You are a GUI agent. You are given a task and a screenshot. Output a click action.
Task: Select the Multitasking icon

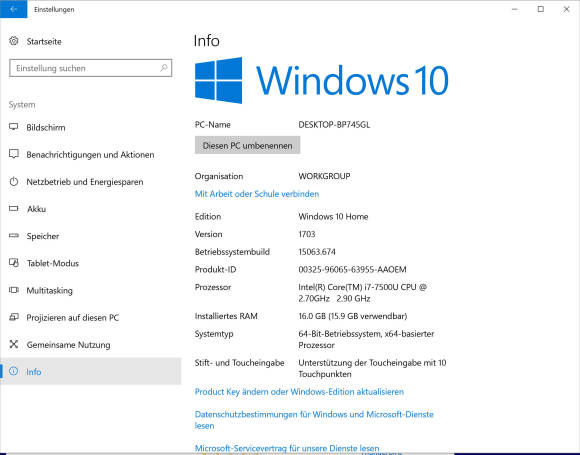14,290
